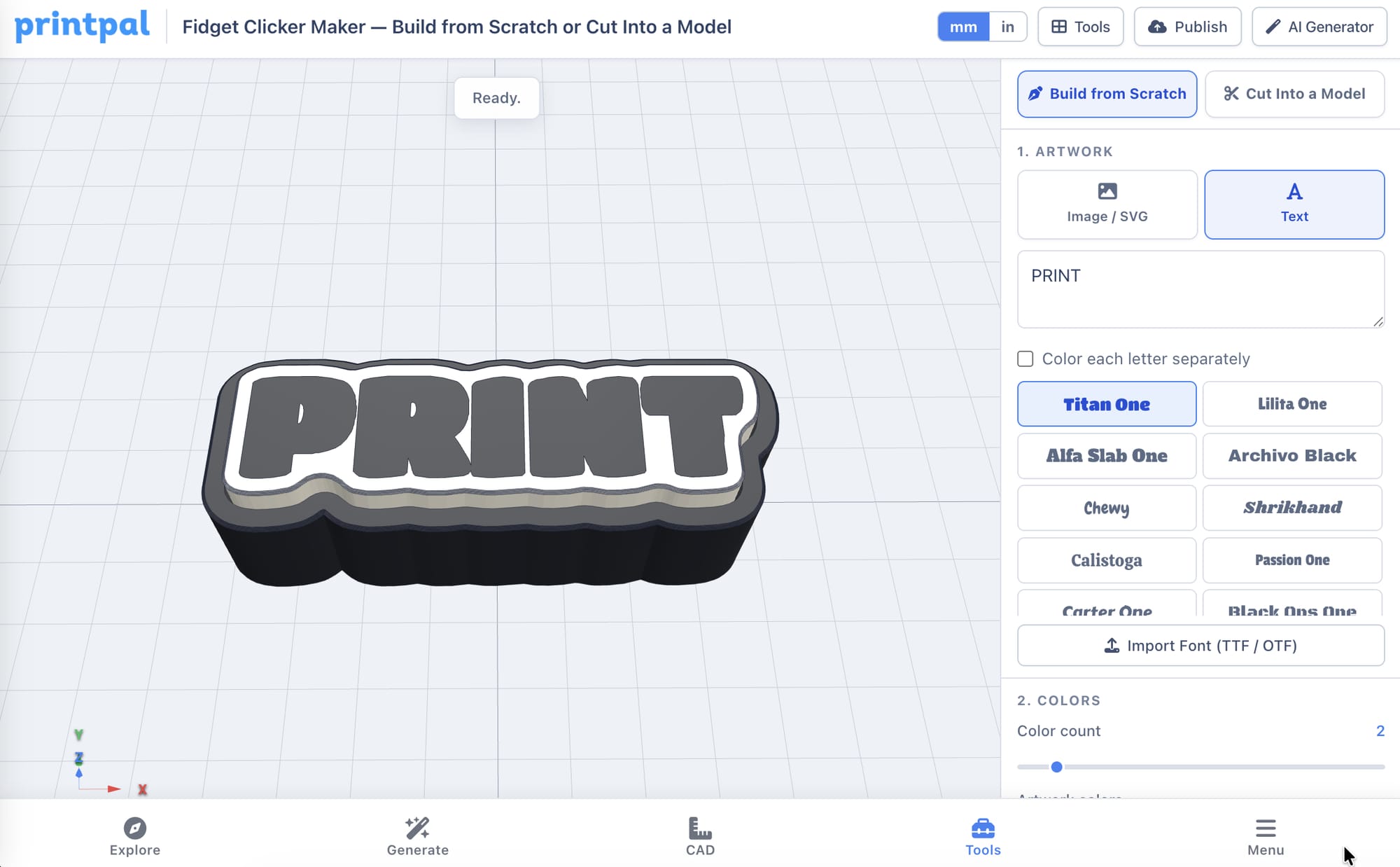Switch to Cut Into a Model tab
Screen dimensions: 1400x867
(1294, 94)
